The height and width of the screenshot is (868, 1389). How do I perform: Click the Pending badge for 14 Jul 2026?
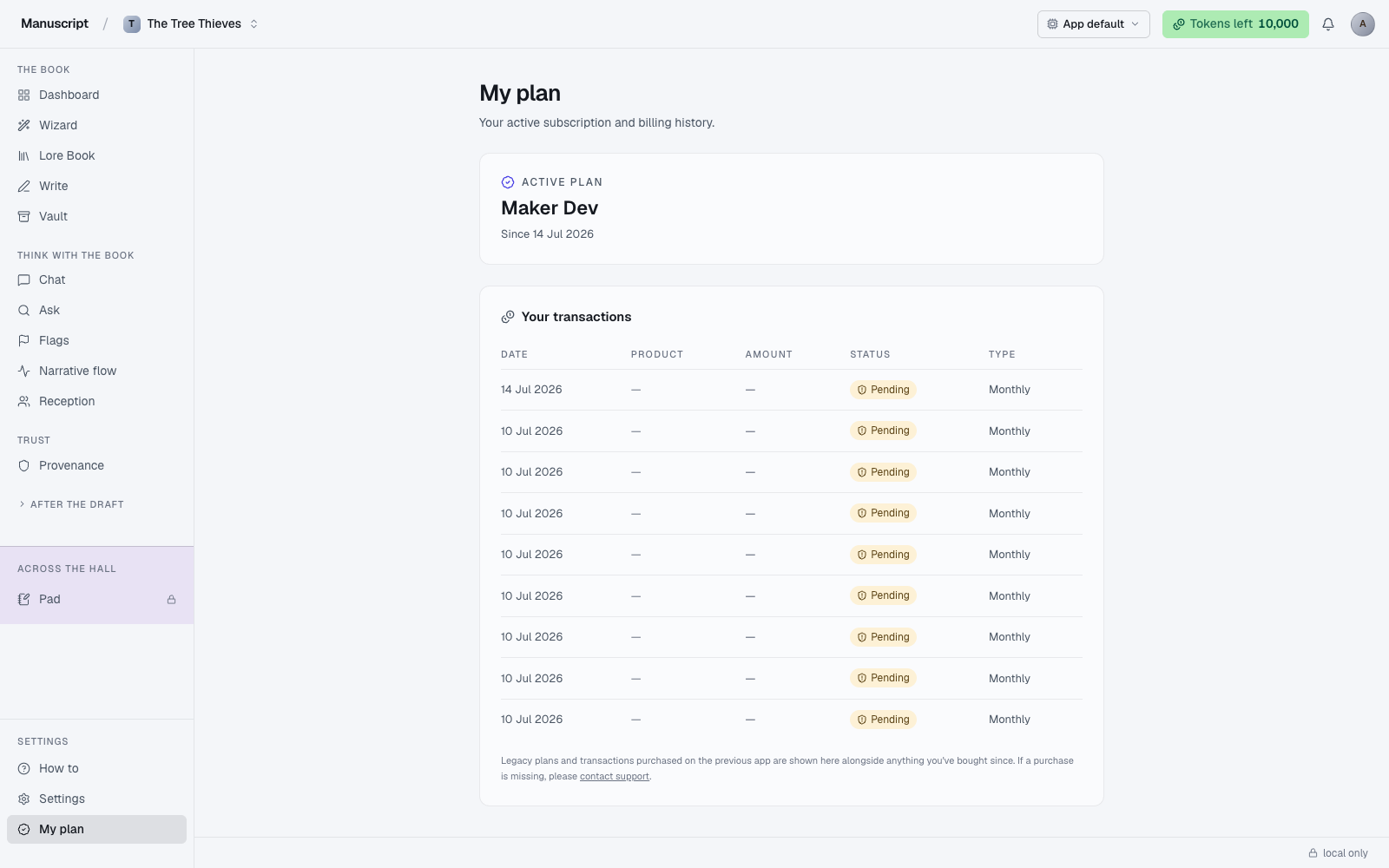883,390
